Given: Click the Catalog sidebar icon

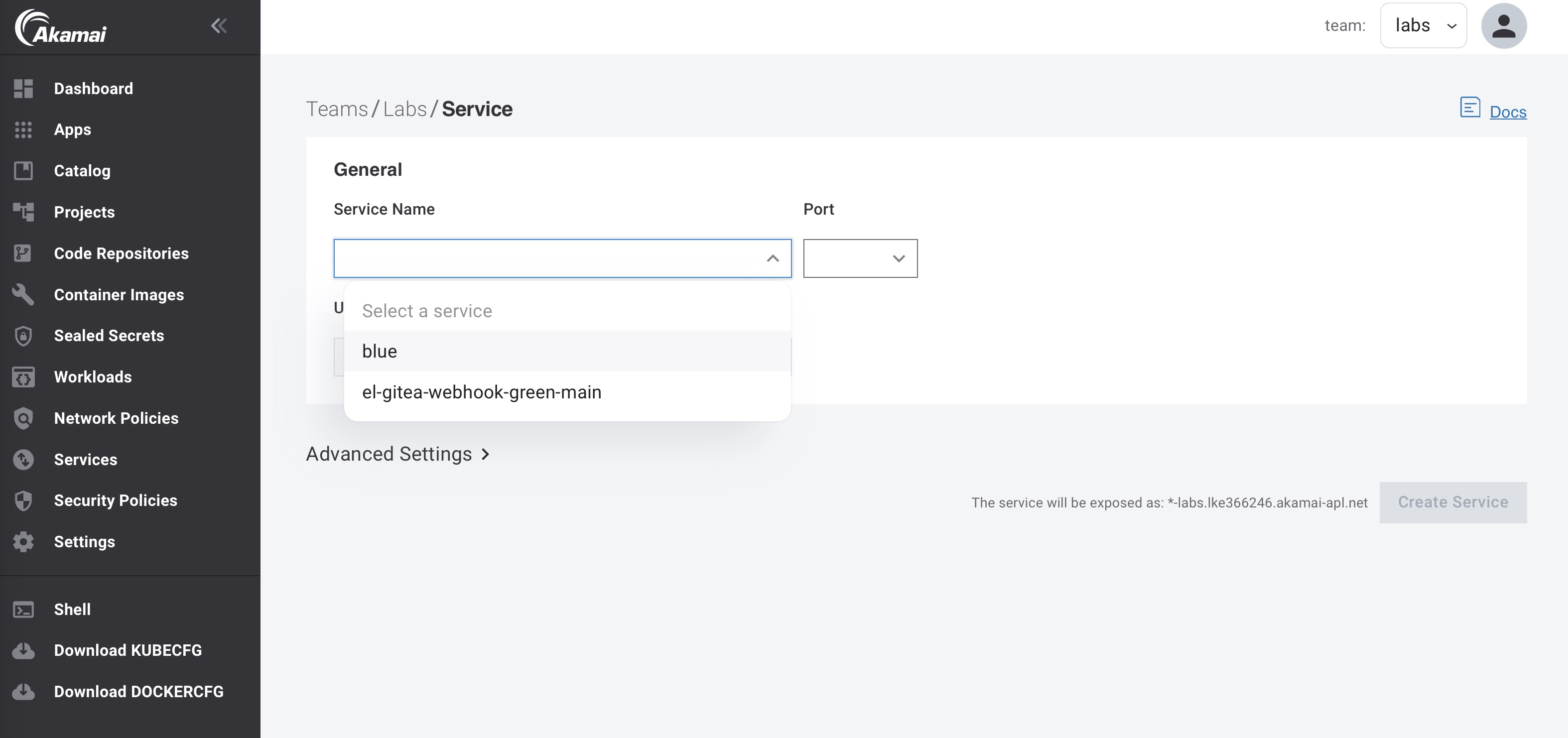Looking at the screenshot, I should [x=23, y=171].
